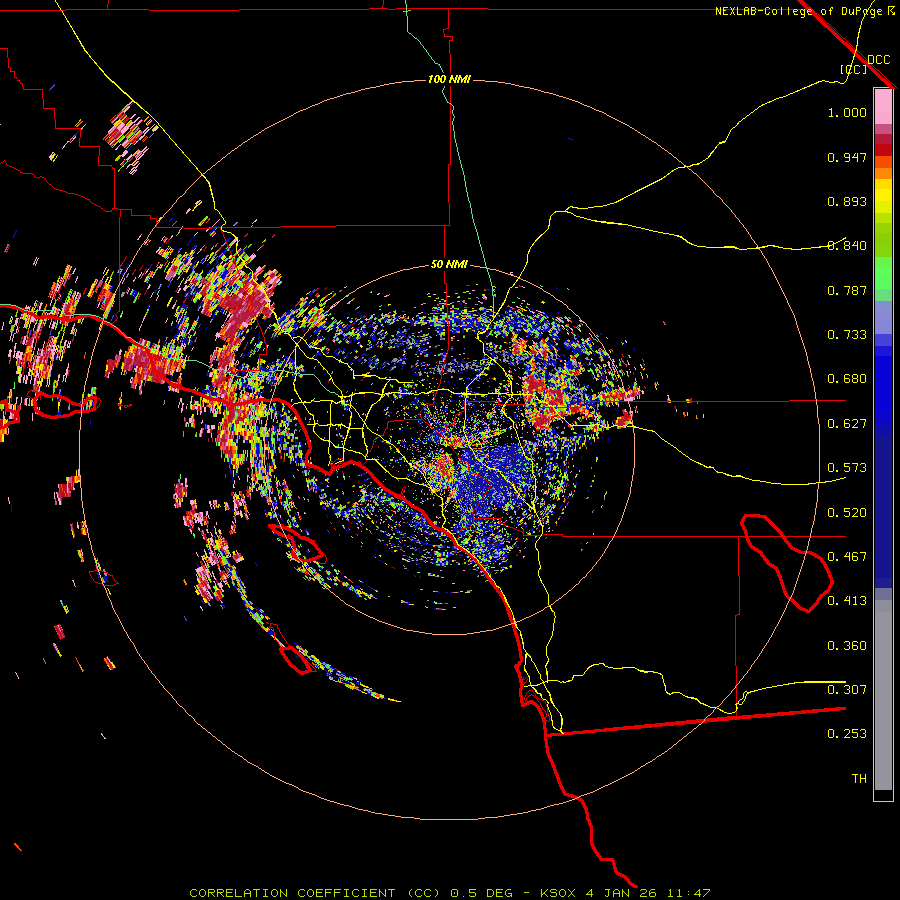The image size is (900, 900).
Task: Click the 0.680 scale value
Action: click(x=847, y=379)
